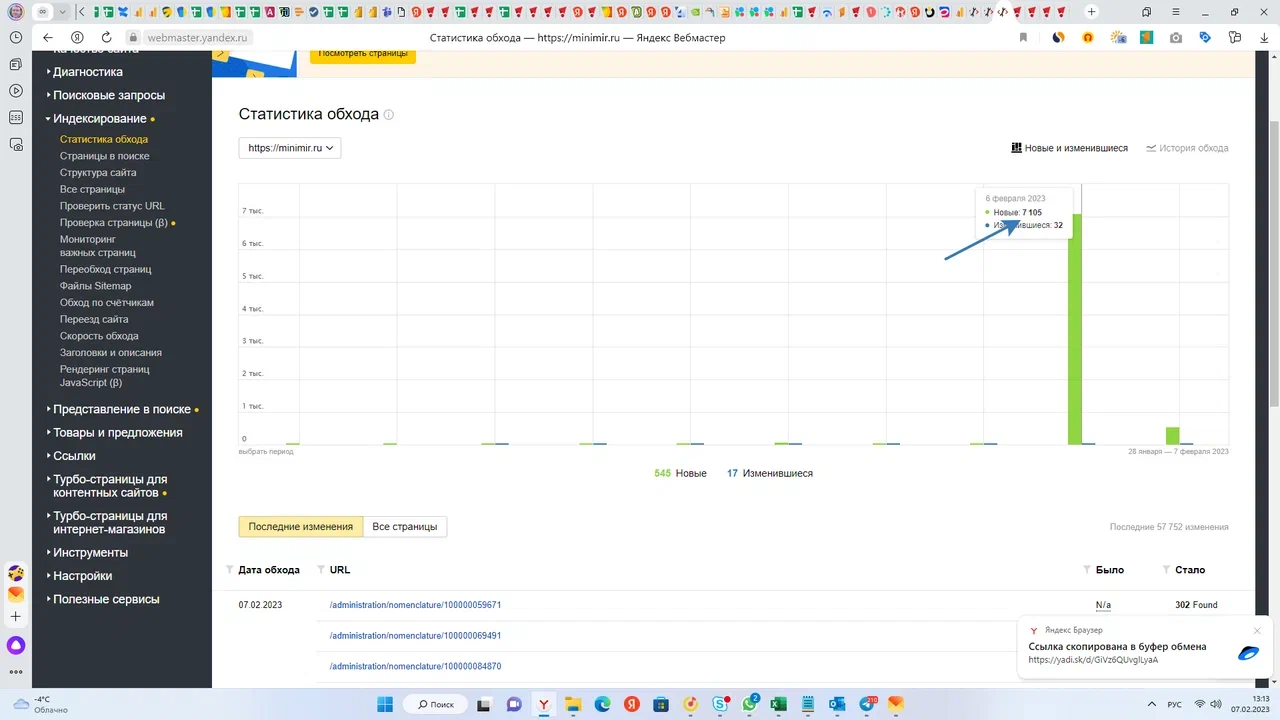This screenshot has width=1280, height=720.
Task: Open Страницы в поиске menu item
Action: [105, 156]
